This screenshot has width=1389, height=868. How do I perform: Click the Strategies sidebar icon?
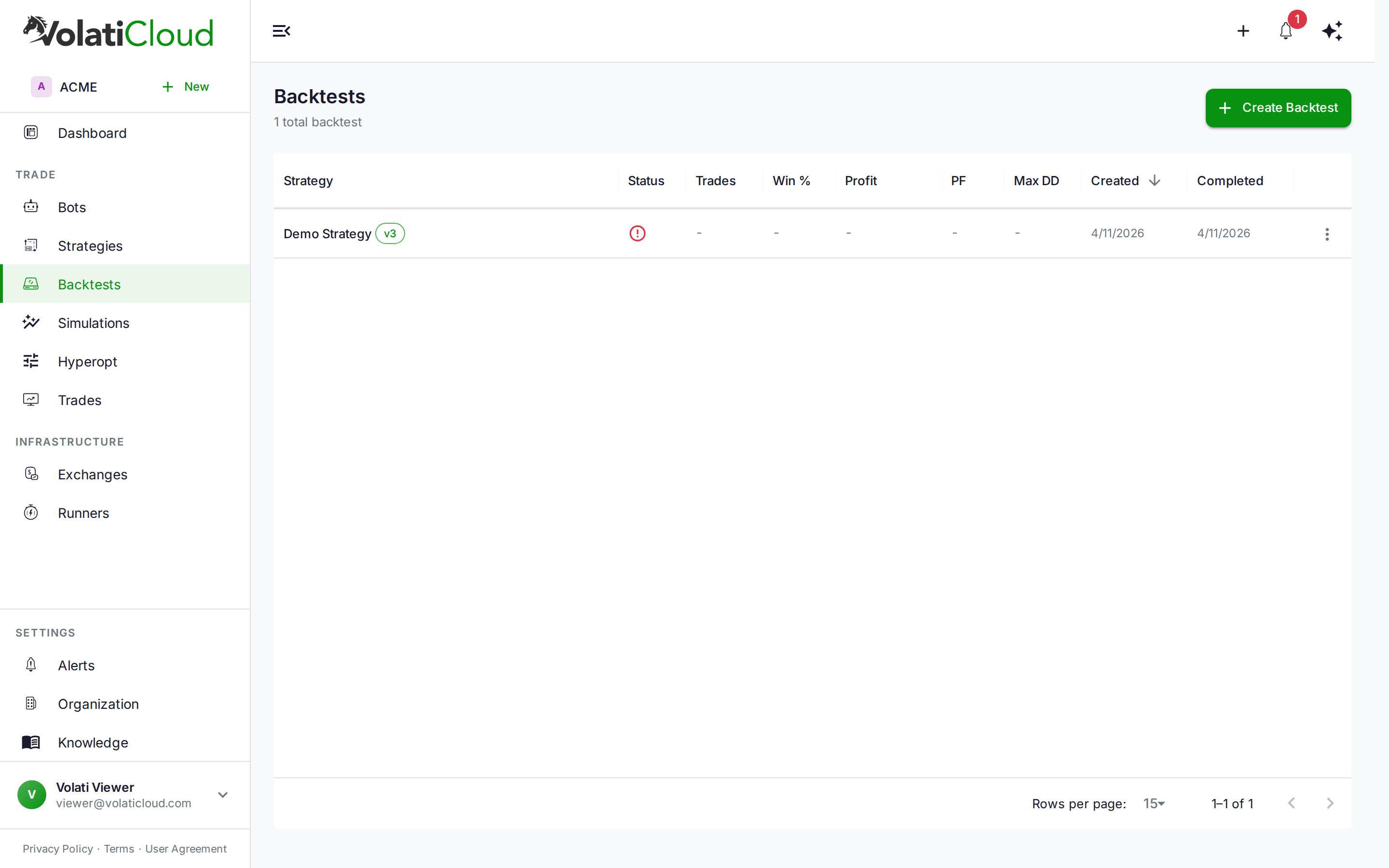click(x=31, y=245)
